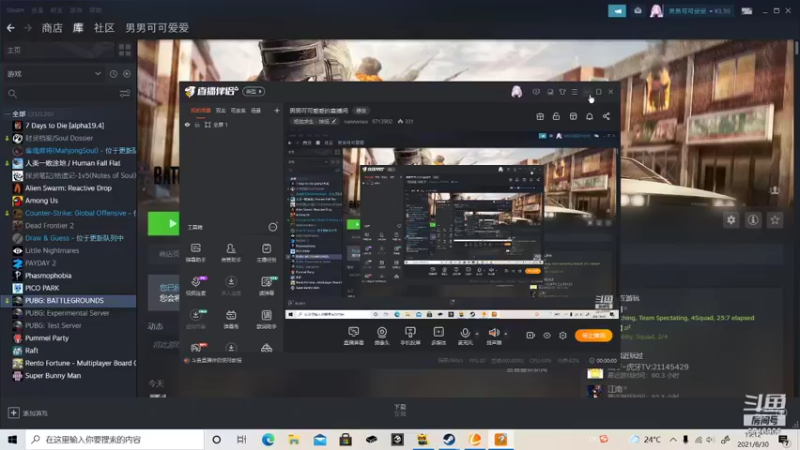
Task: Open the Windows Start menu
Action: 12,439
